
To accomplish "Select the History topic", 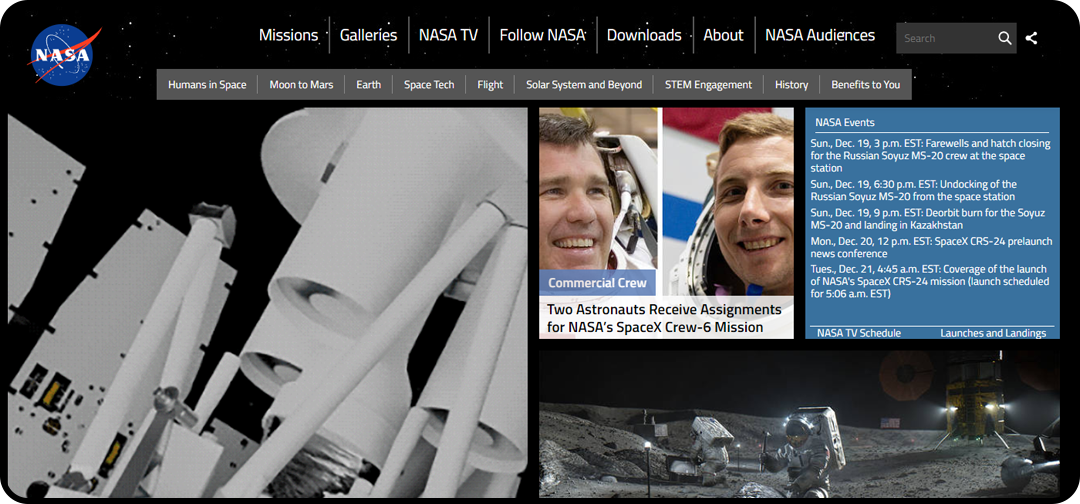I will (791, 85).
